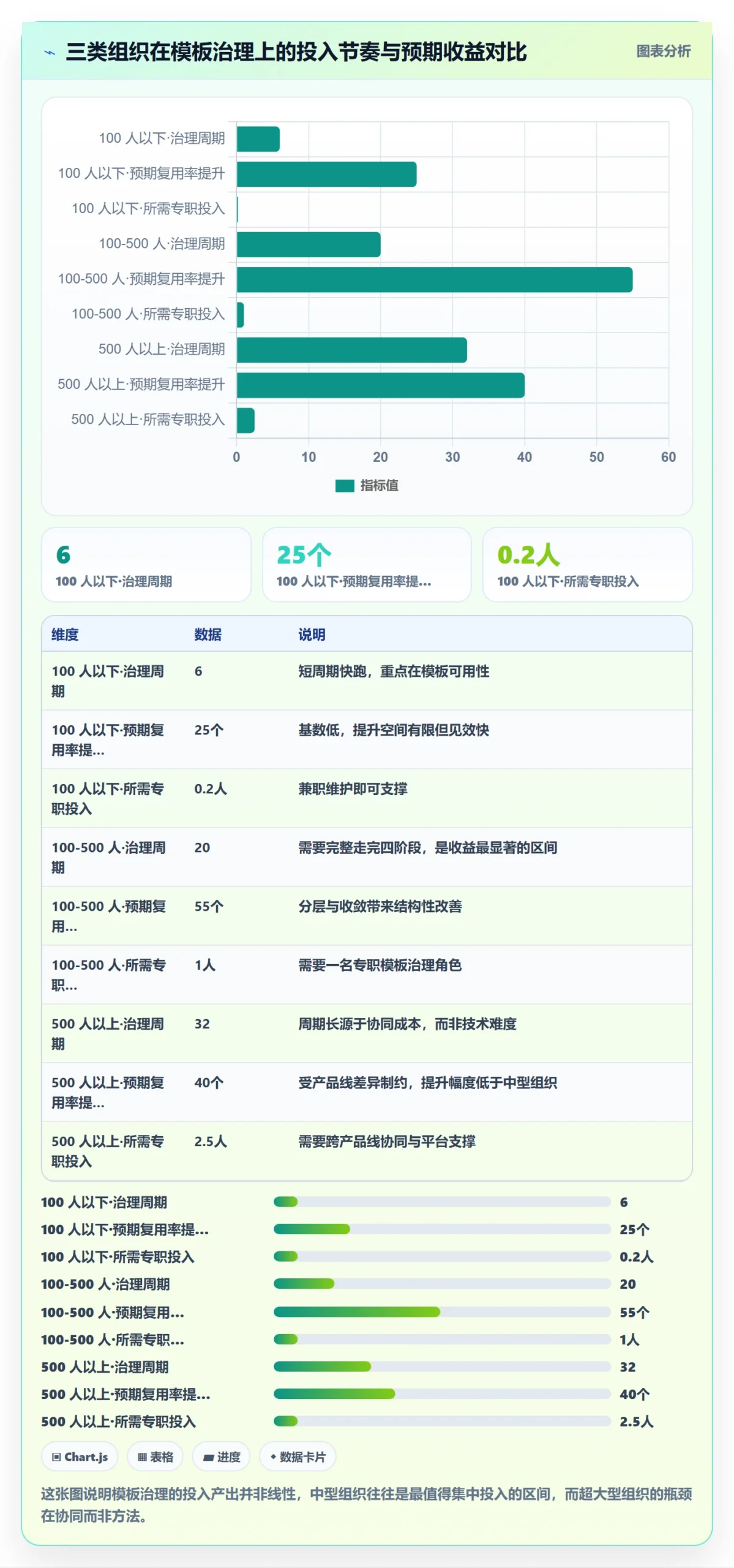
Task: Click progress bar for 500 人以上·所需专职投入
Action: point(442,1421)
